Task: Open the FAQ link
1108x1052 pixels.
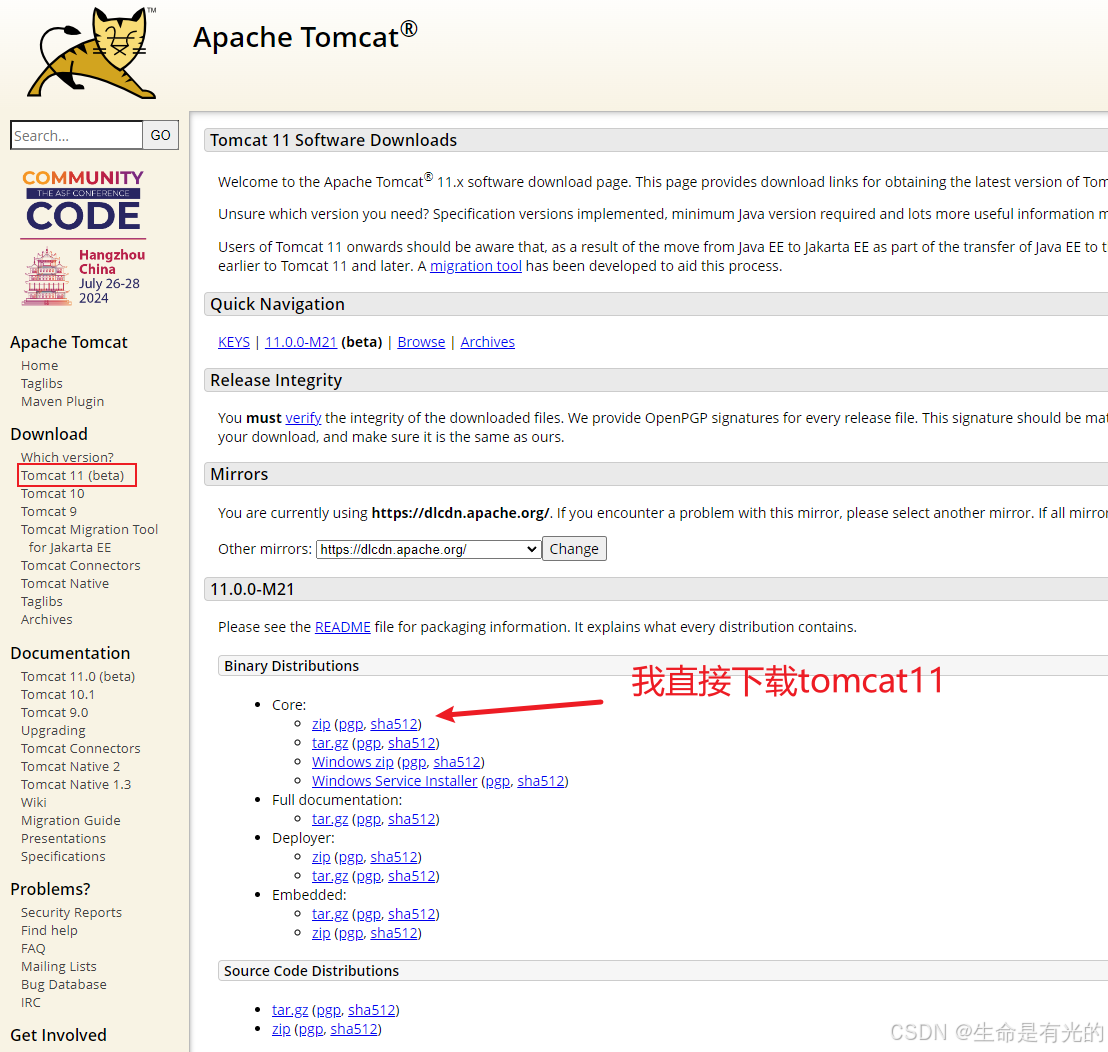Action: coord(33,948)
